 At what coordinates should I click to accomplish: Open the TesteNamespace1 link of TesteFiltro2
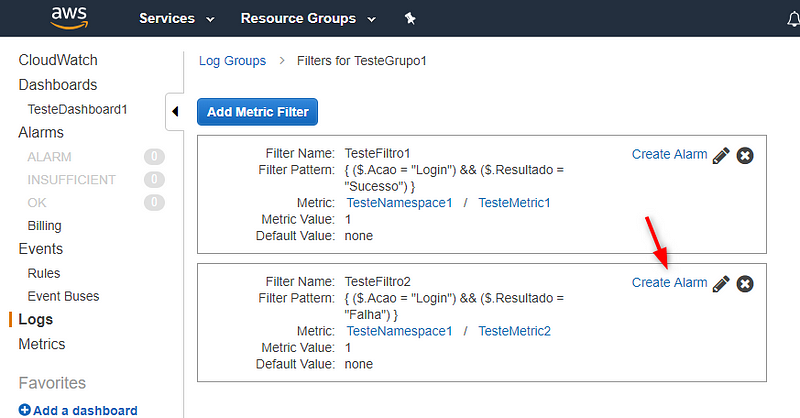399,331
